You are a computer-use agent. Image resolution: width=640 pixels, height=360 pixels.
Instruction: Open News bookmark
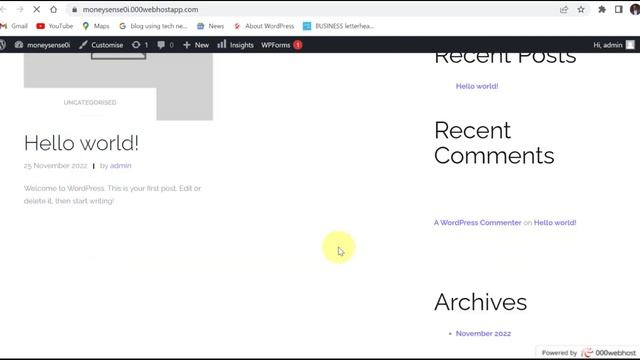coord(210,26)
